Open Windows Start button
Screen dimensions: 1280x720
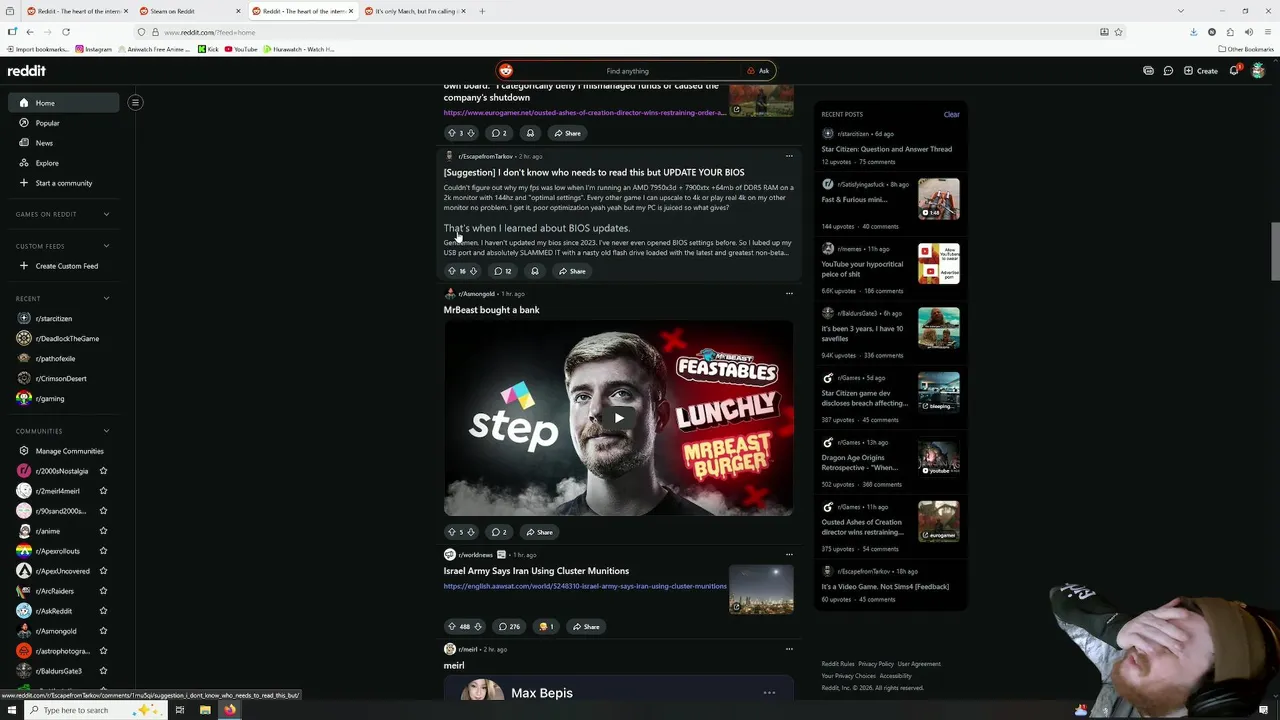click(12, 710)
